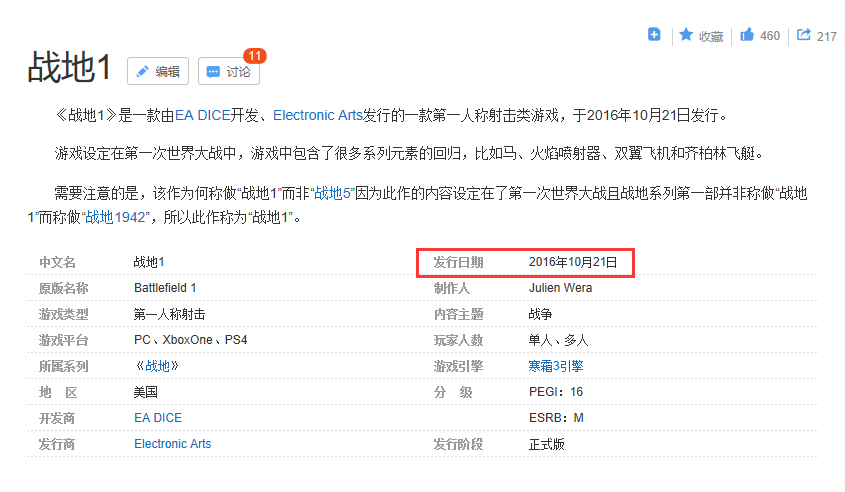Image resolution: width=845 pixels, height=492 pixels.
Task: Click the 发行阶段 label
Action: click(459, 444)
